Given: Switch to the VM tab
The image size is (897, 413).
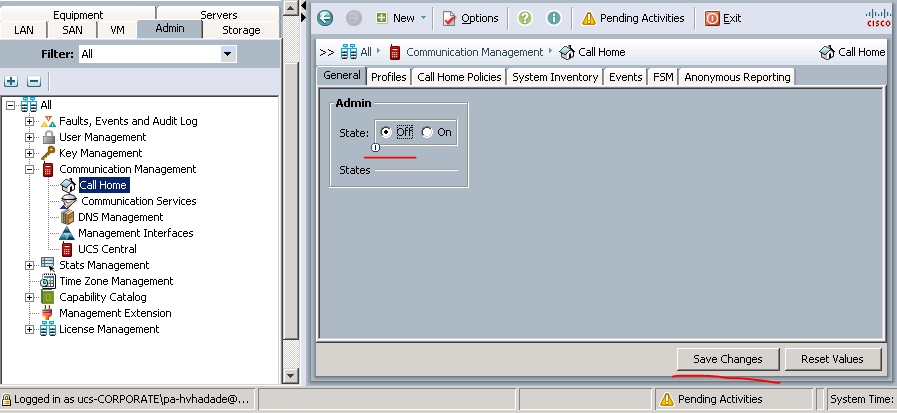Looking at the screenshot, I should [x=117, y=30].
